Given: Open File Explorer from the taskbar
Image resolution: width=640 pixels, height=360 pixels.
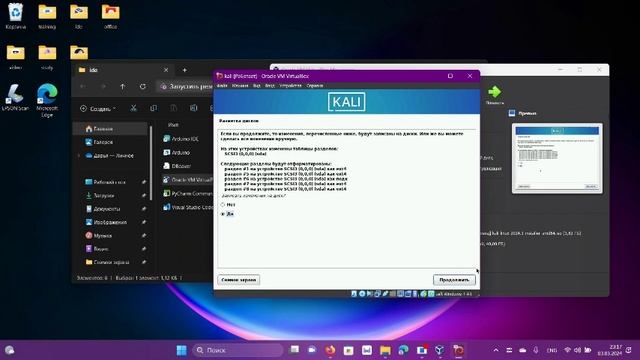Looking at the screenshot, I should pyautogui.click(x=385, y=350).
